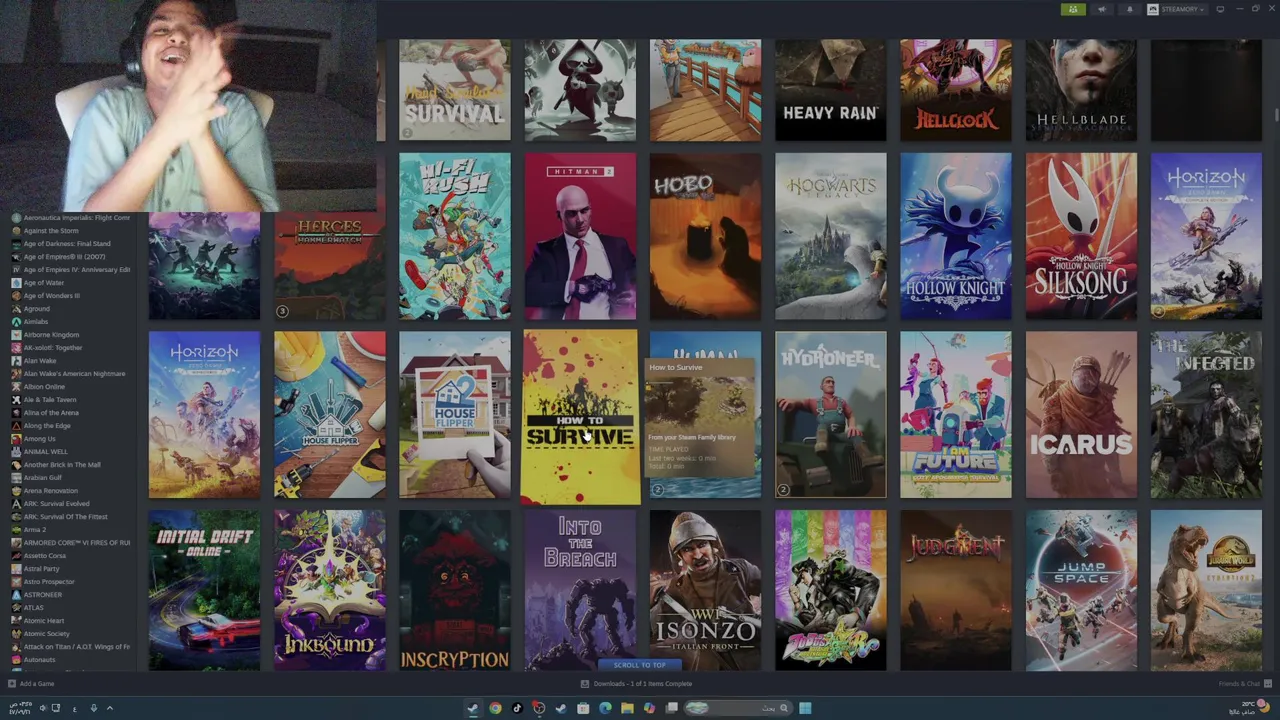Screen dimensions: 1280x720
Task: Select the Into the Breach cover
Action: [x=580, y=590]
